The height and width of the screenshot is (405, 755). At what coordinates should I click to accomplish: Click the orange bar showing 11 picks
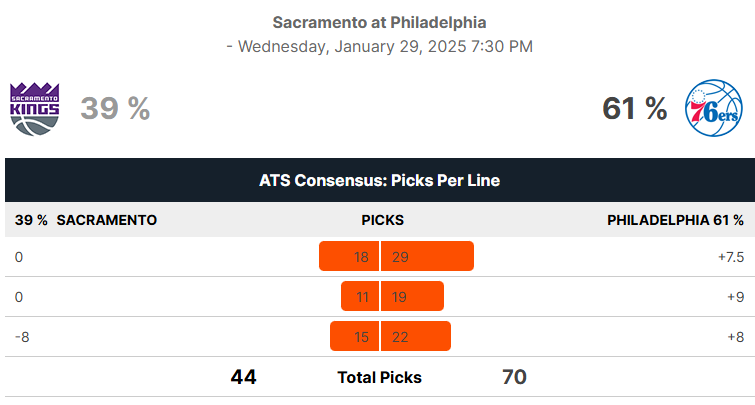(x=360, y=296)
